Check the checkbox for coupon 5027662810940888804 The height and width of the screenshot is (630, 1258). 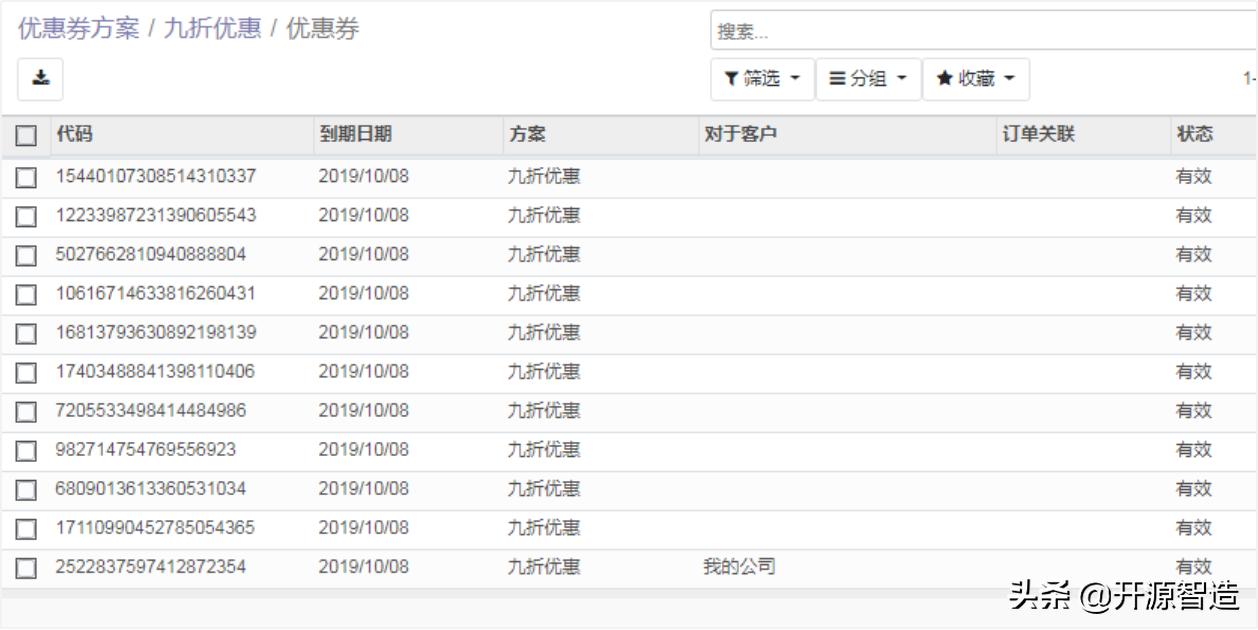(28, 252)
